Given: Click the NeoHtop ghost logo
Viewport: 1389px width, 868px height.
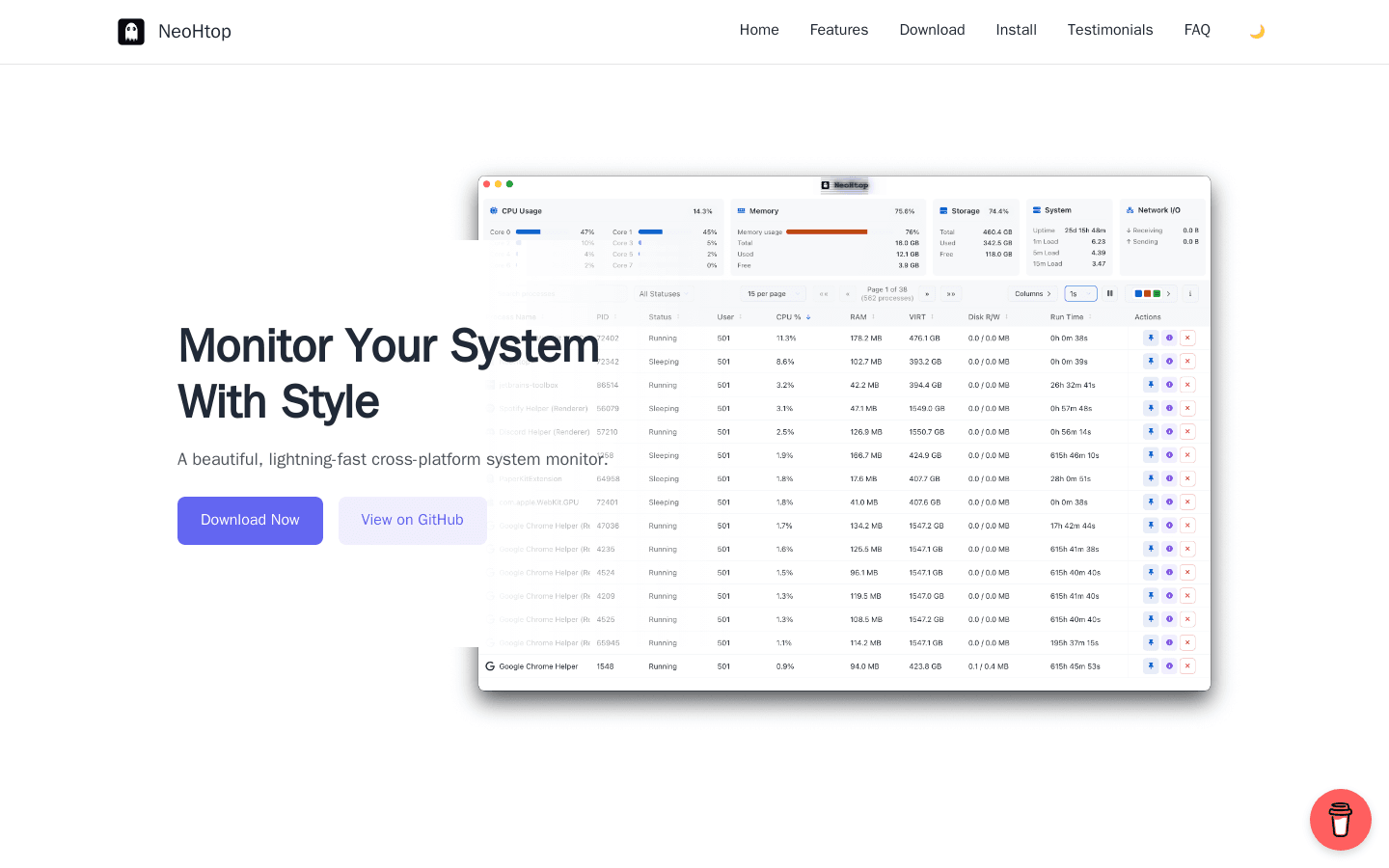Looking at the screenshot, I should (x=131, y=31).
